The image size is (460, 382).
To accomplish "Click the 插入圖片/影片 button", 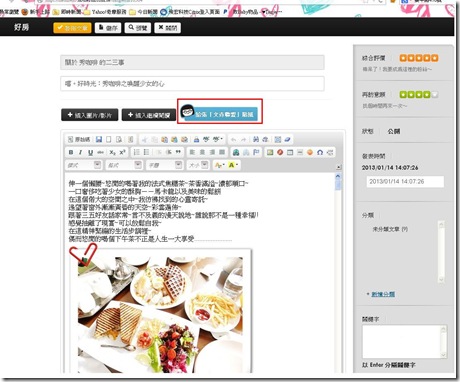I will coord(90,115).
